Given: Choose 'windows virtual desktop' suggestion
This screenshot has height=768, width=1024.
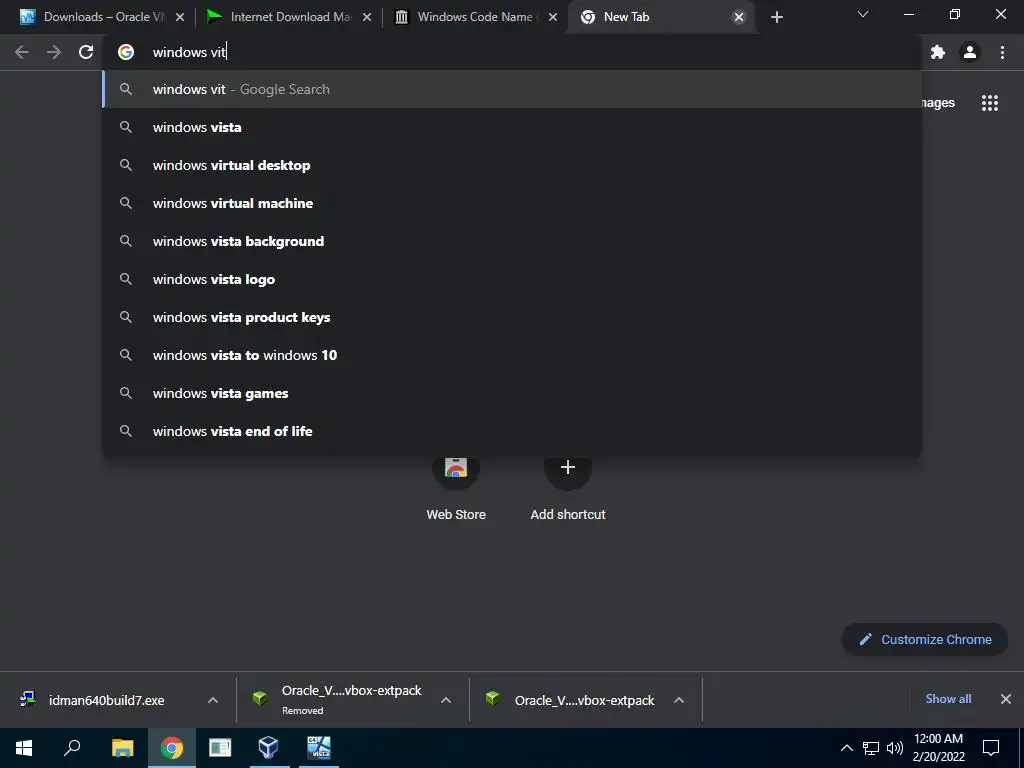Looking at the screenshot, I should [511, 165].
